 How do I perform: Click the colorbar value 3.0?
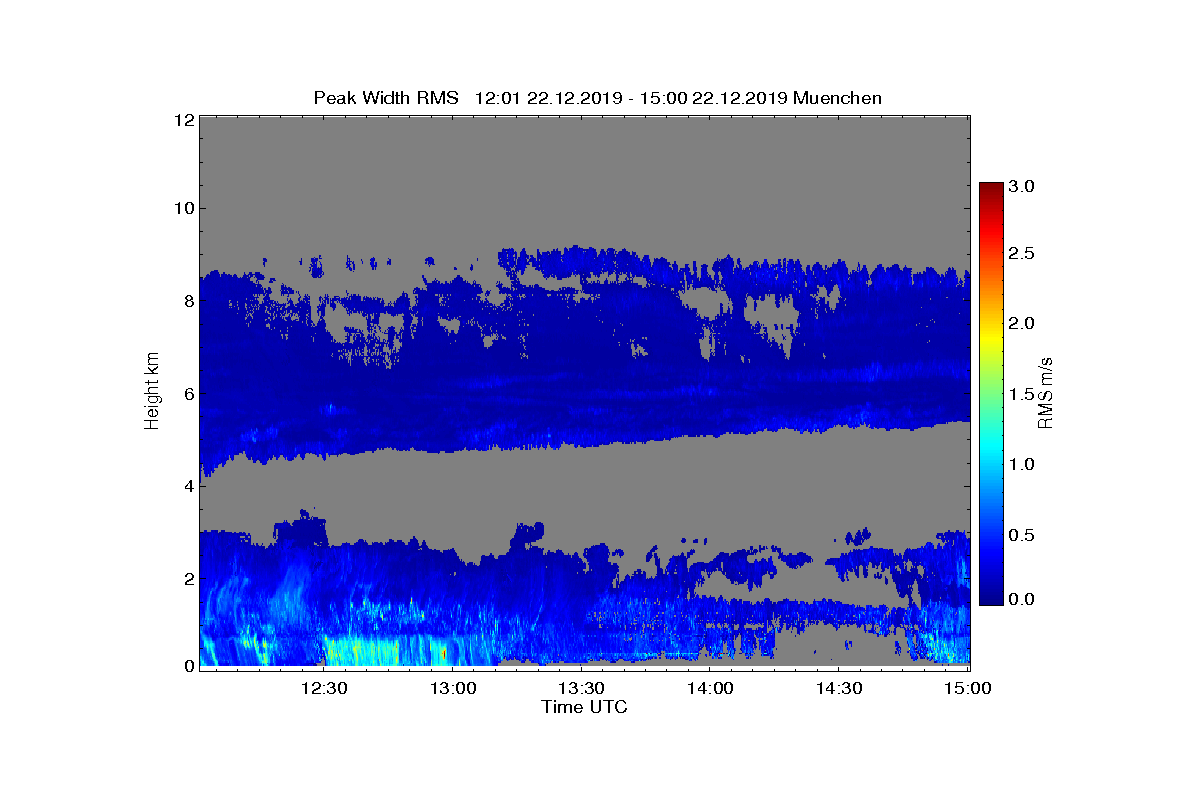pos(1023,187)
